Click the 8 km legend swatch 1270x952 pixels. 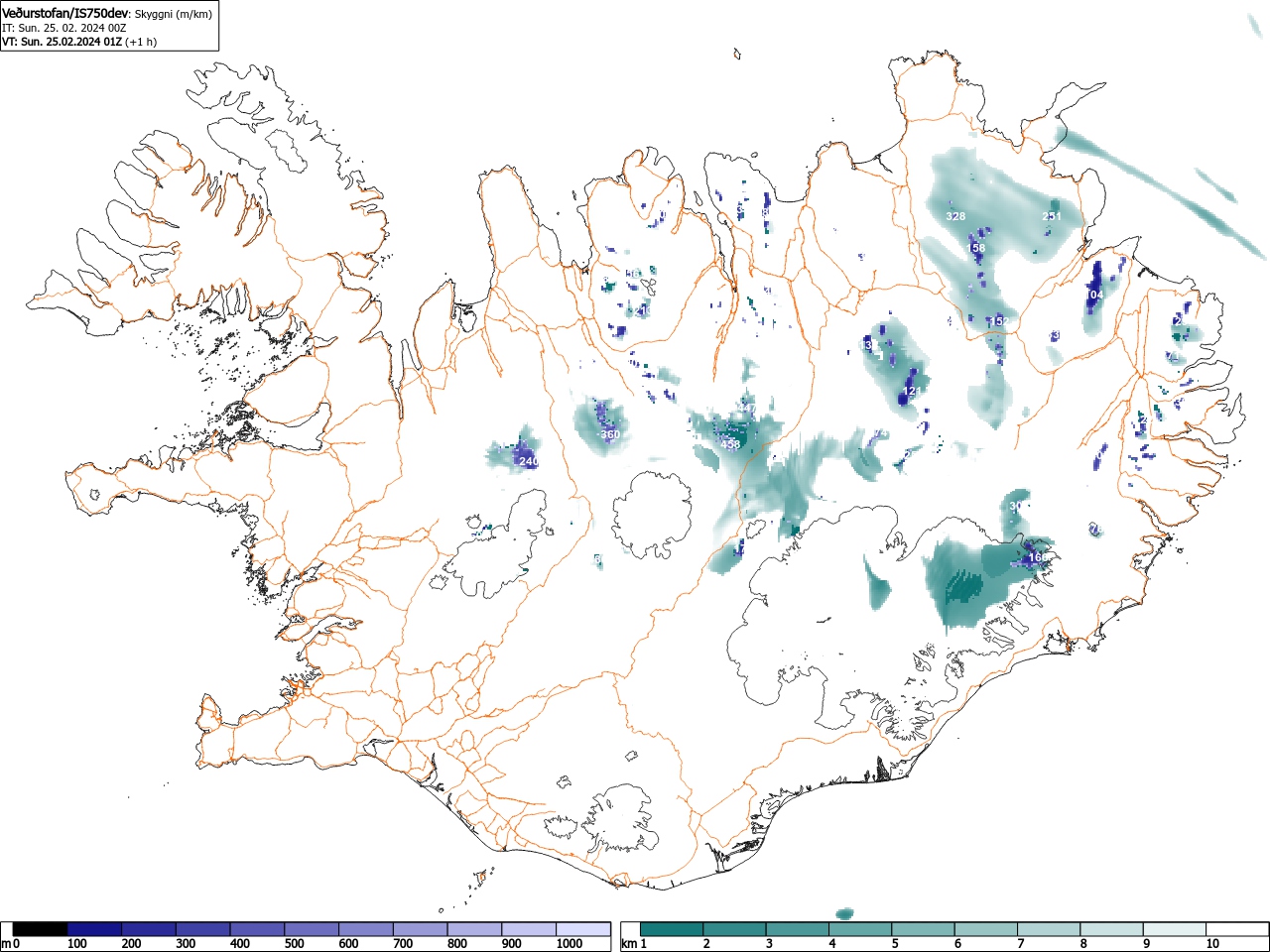click(x=1111, y=929)
